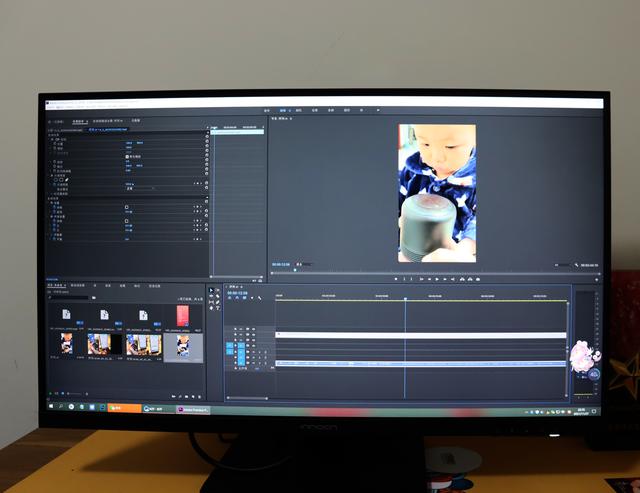
Task: Open workspace overflow double-chevron menu
Action: (378, 110)
